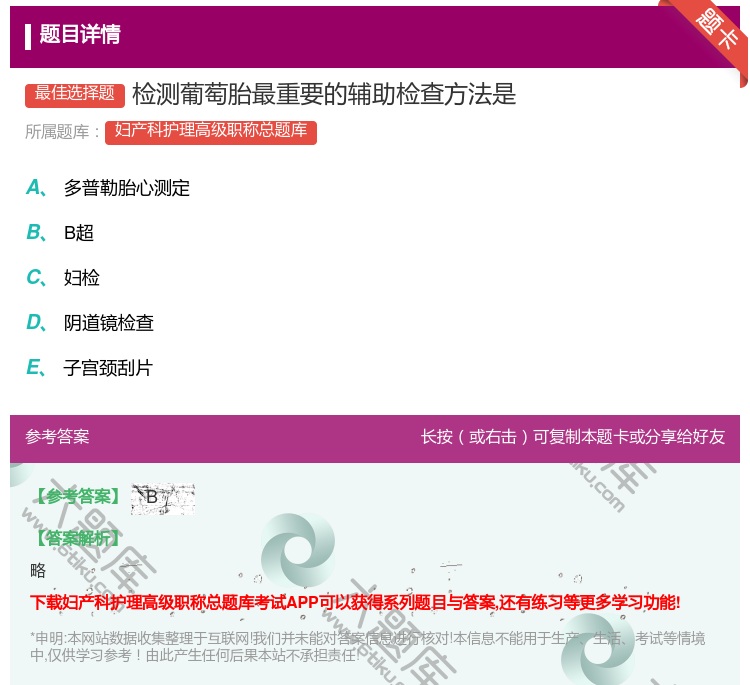Select option D 阴道镜检查
Viewport: 750px width, 685px height.
click(x=90, y=323)
